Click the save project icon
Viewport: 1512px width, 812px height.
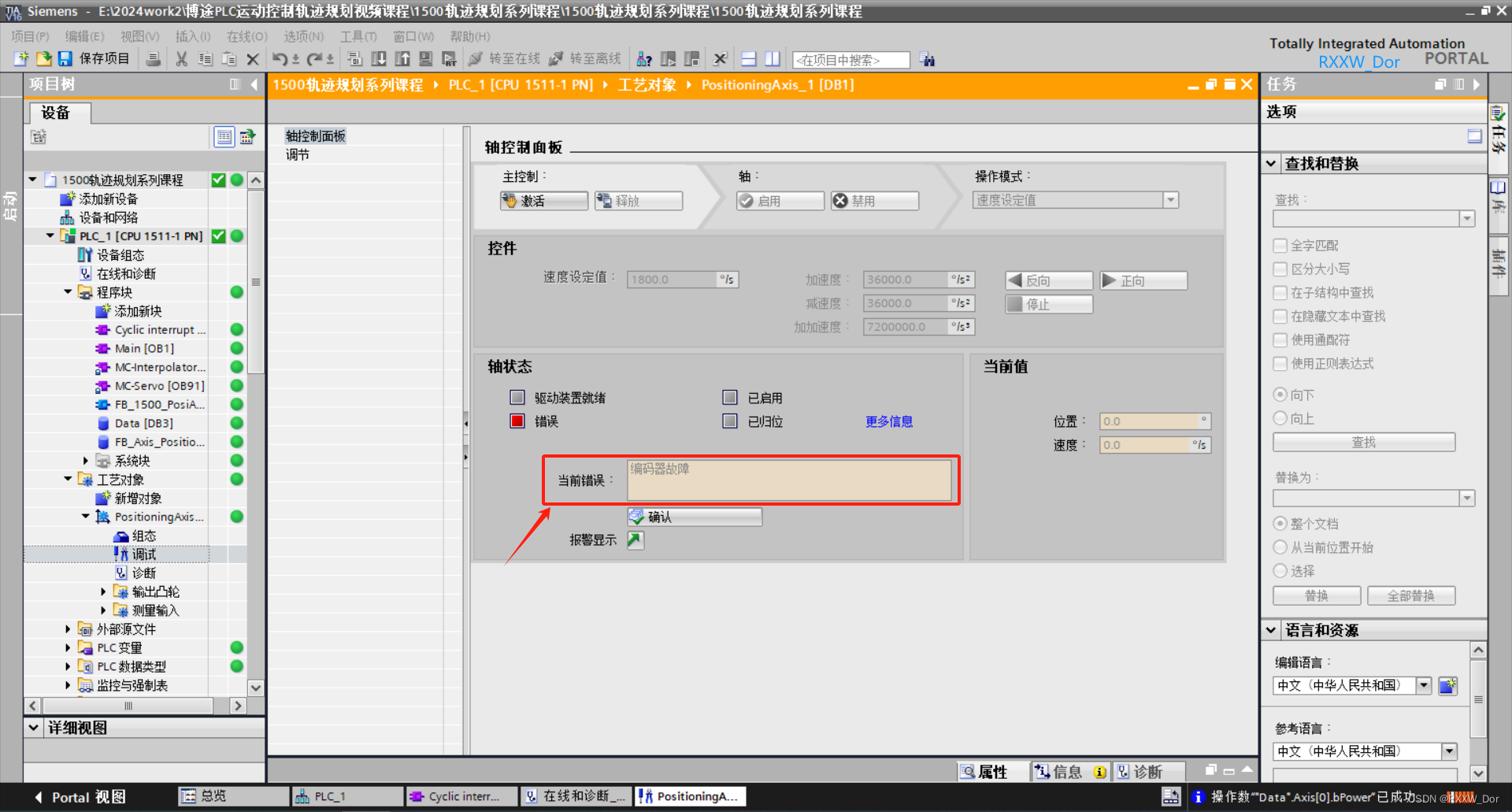(65, 59)
